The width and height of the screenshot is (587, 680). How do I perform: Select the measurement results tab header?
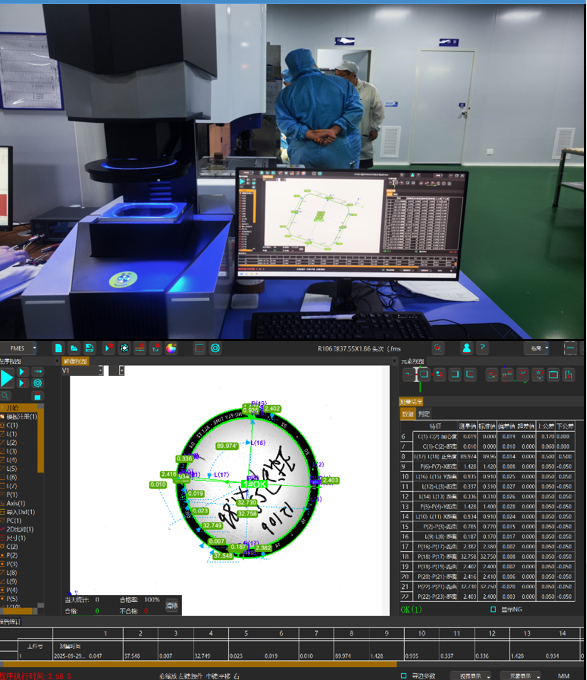point(411,402)
